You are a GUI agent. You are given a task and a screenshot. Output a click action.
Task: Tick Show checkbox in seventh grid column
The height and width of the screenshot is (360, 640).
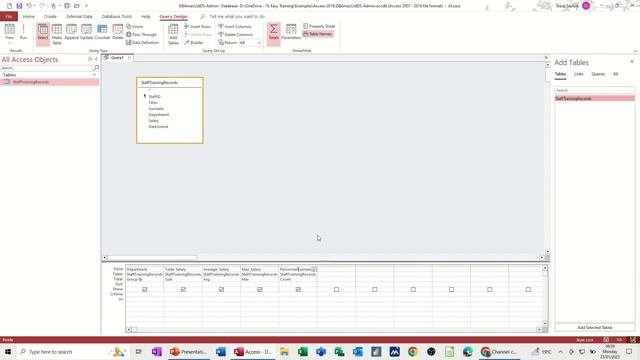pos(375,289)
